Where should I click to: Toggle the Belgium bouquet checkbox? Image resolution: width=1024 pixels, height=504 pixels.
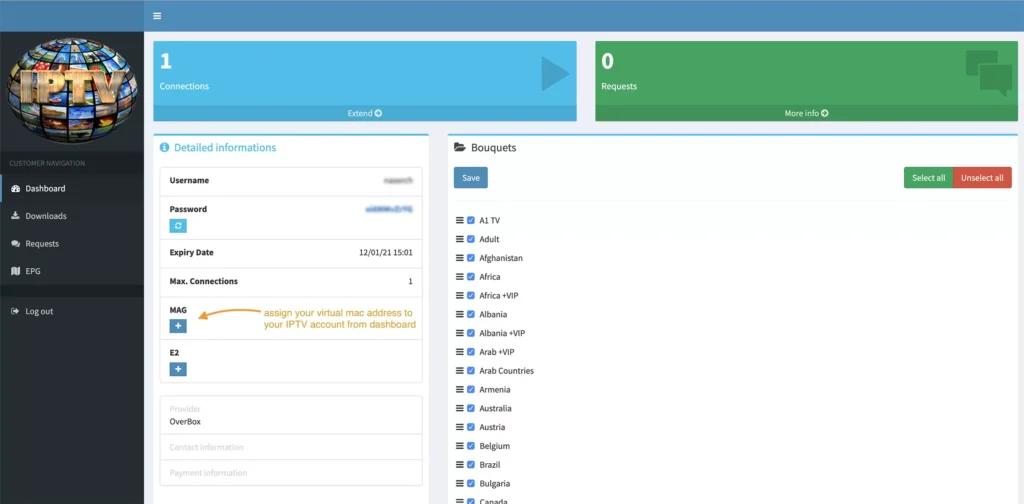pos(471,446)
